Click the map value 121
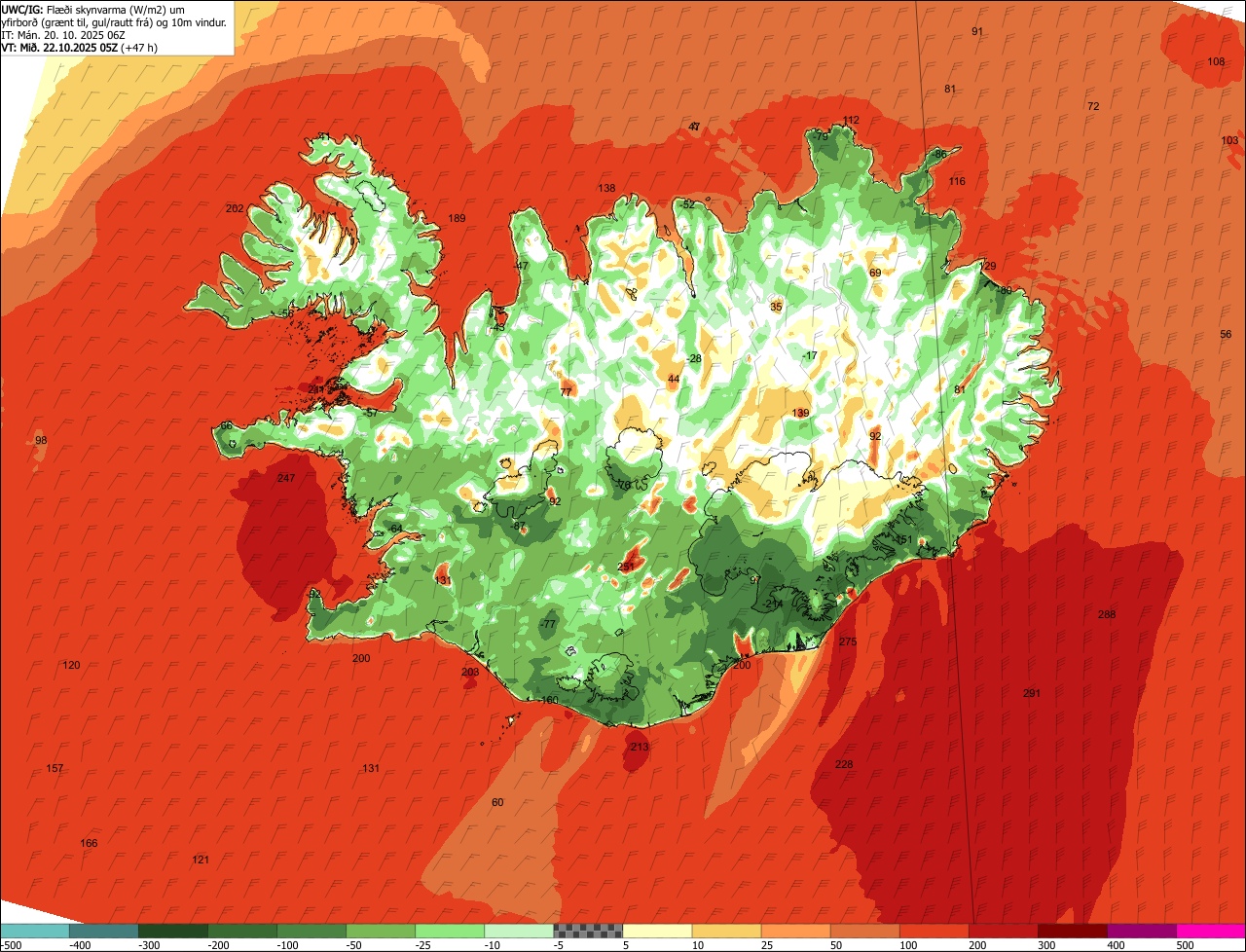The image size is (1246, 952). (201, 860)
